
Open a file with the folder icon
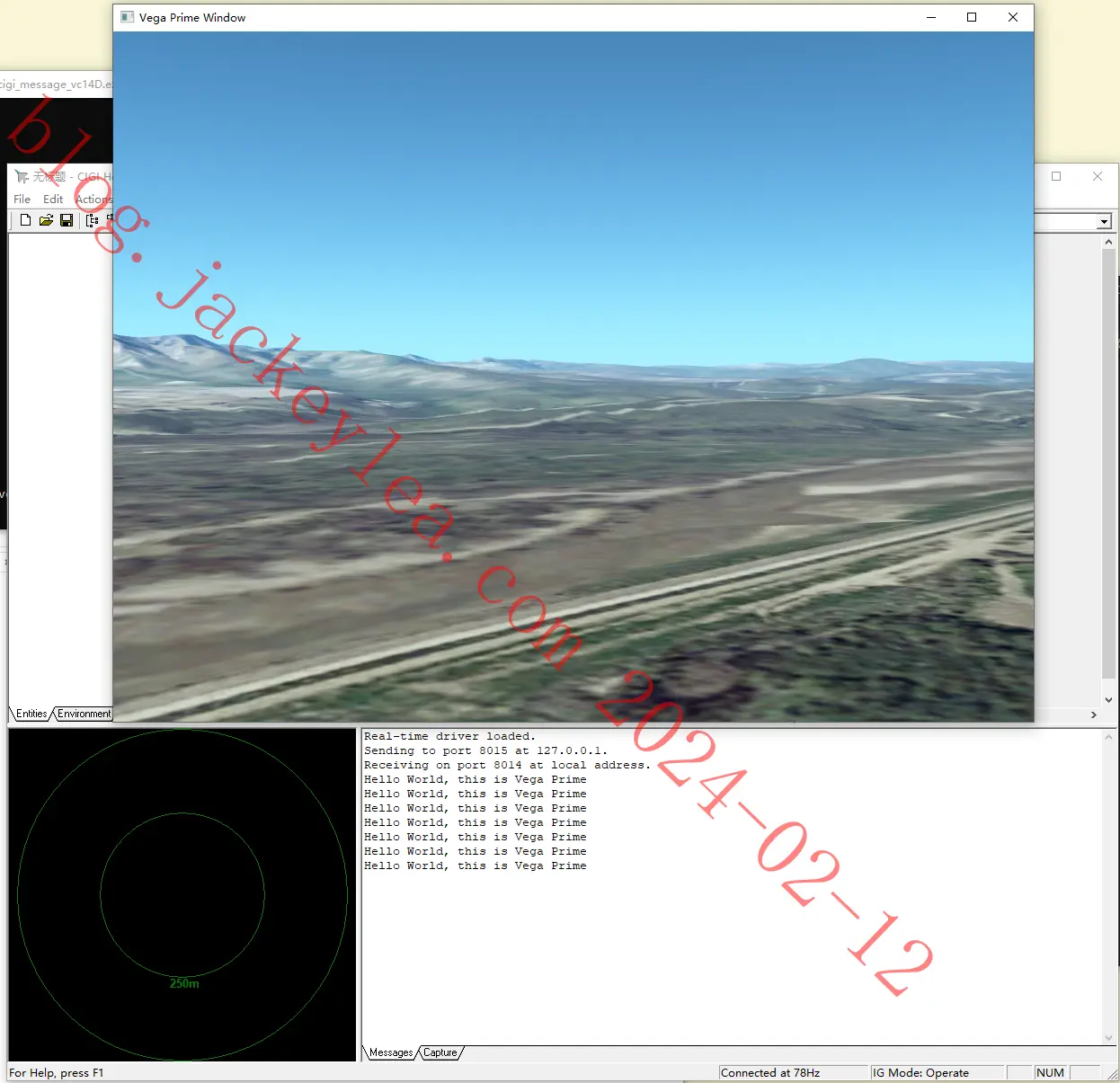46,220
